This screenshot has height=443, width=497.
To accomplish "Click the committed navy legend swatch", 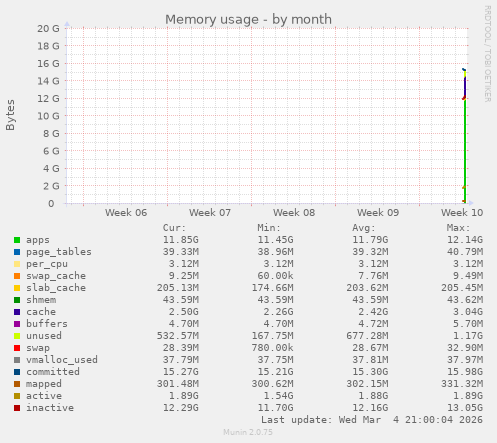I will point(17,372).
